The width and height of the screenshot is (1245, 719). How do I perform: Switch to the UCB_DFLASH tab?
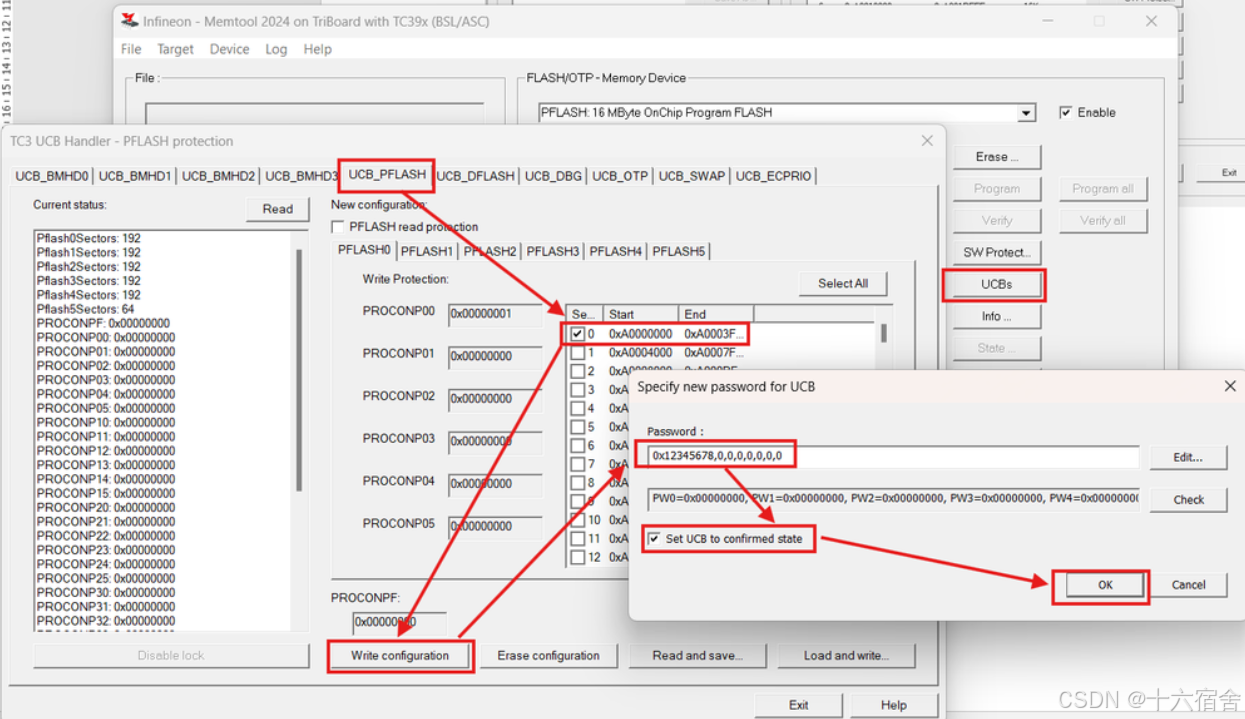pos(476,176)
